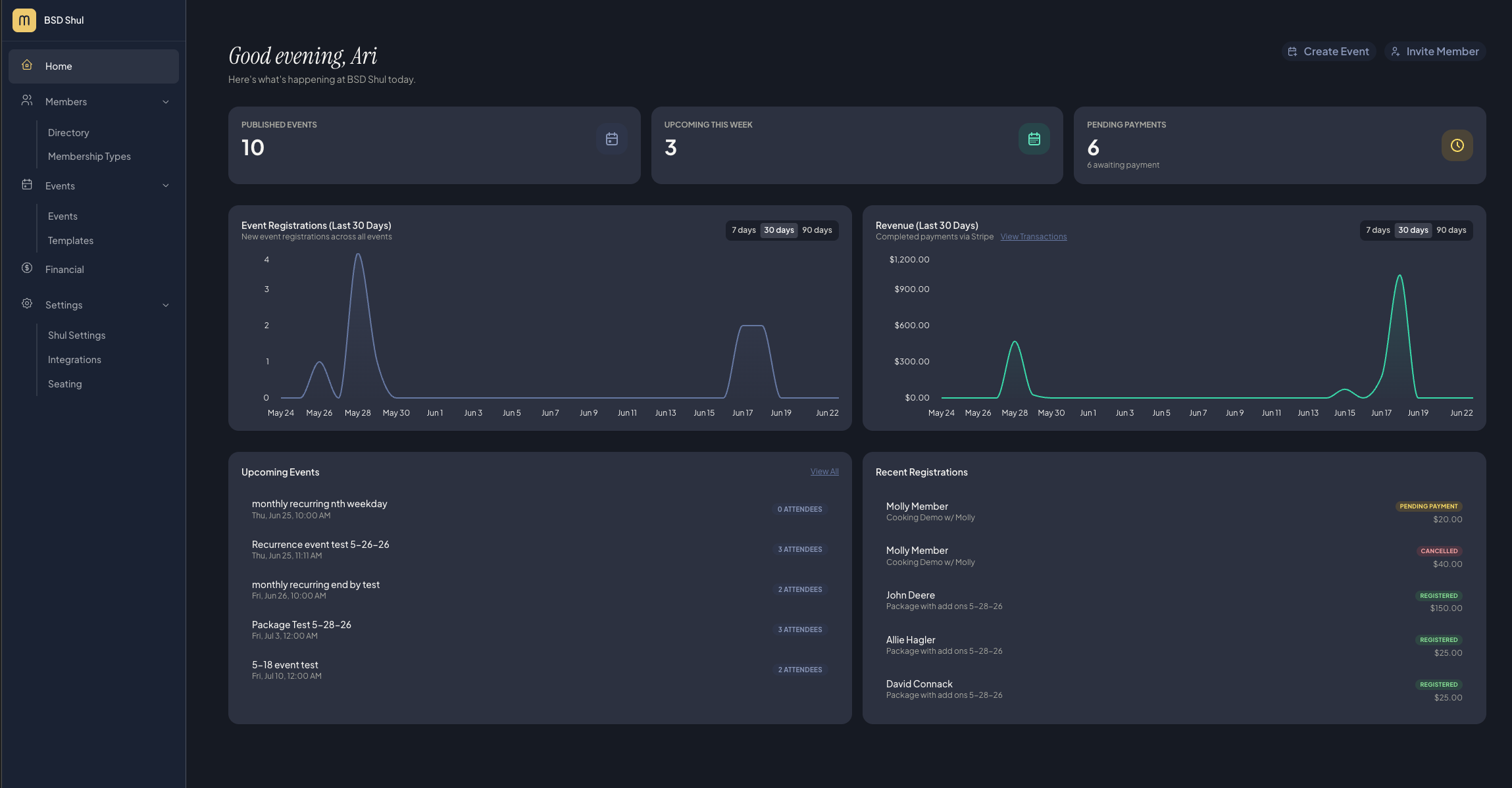The image size is (1512, 788).
Task: Open Shul Settings
Action: (x=76, y=335)
